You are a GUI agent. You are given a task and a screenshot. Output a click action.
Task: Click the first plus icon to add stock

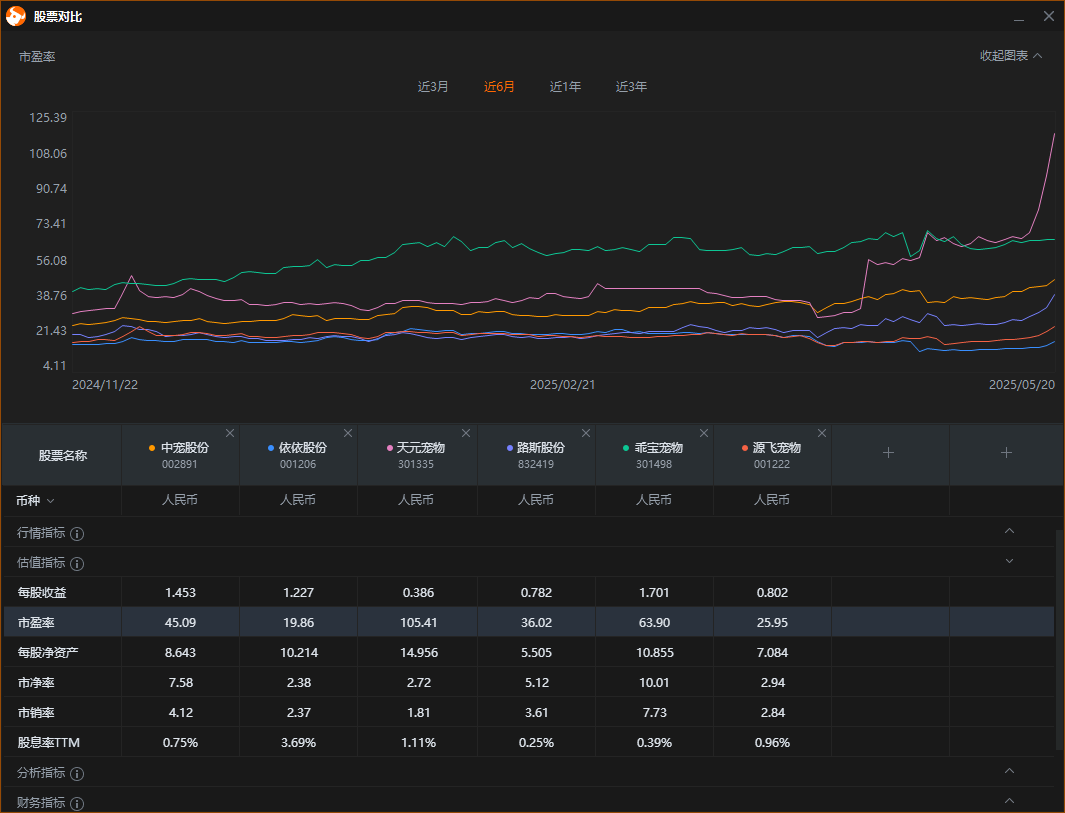click(888, 453)
